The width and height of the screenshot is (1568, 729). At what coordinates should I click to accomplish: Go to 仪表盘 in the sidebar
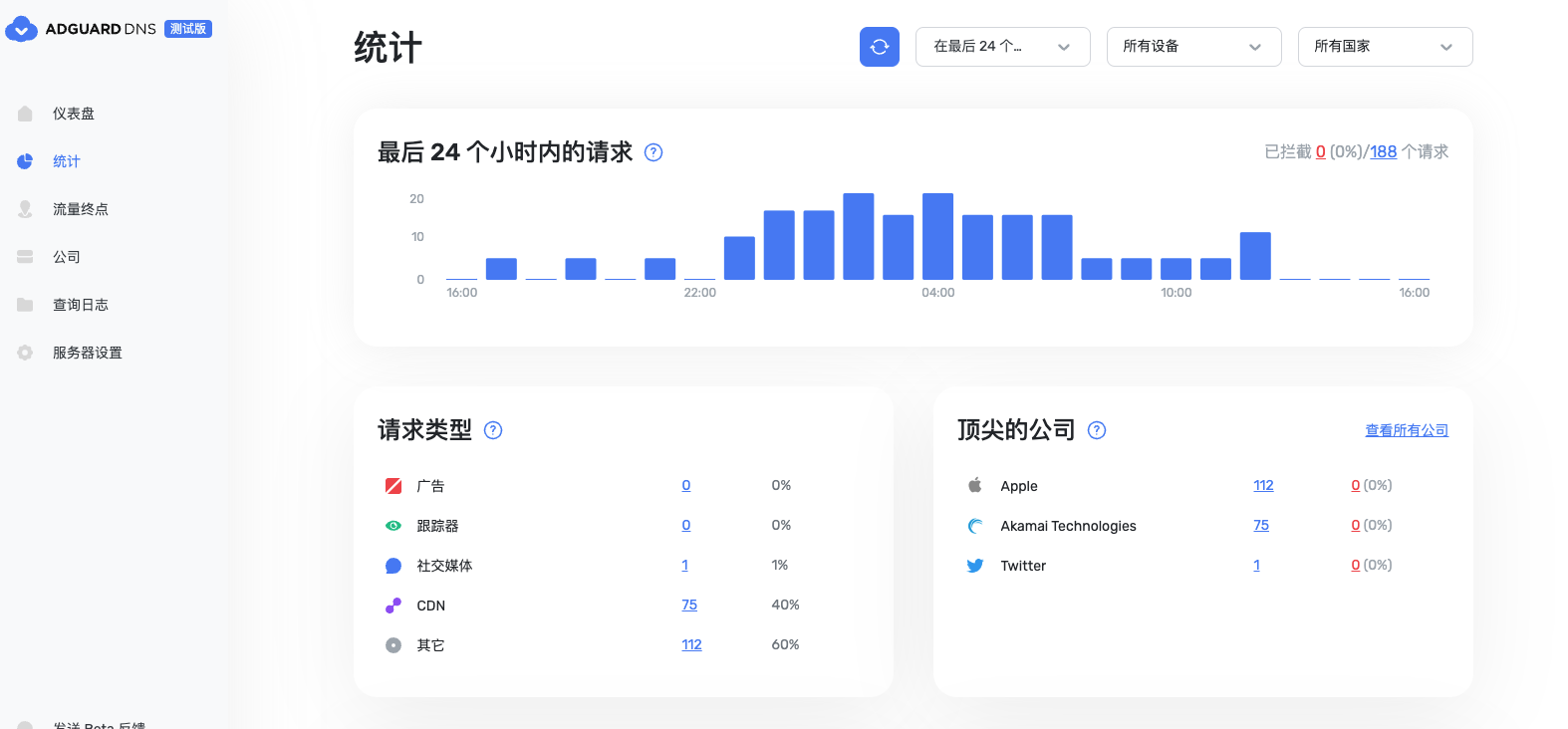(74, 114)
